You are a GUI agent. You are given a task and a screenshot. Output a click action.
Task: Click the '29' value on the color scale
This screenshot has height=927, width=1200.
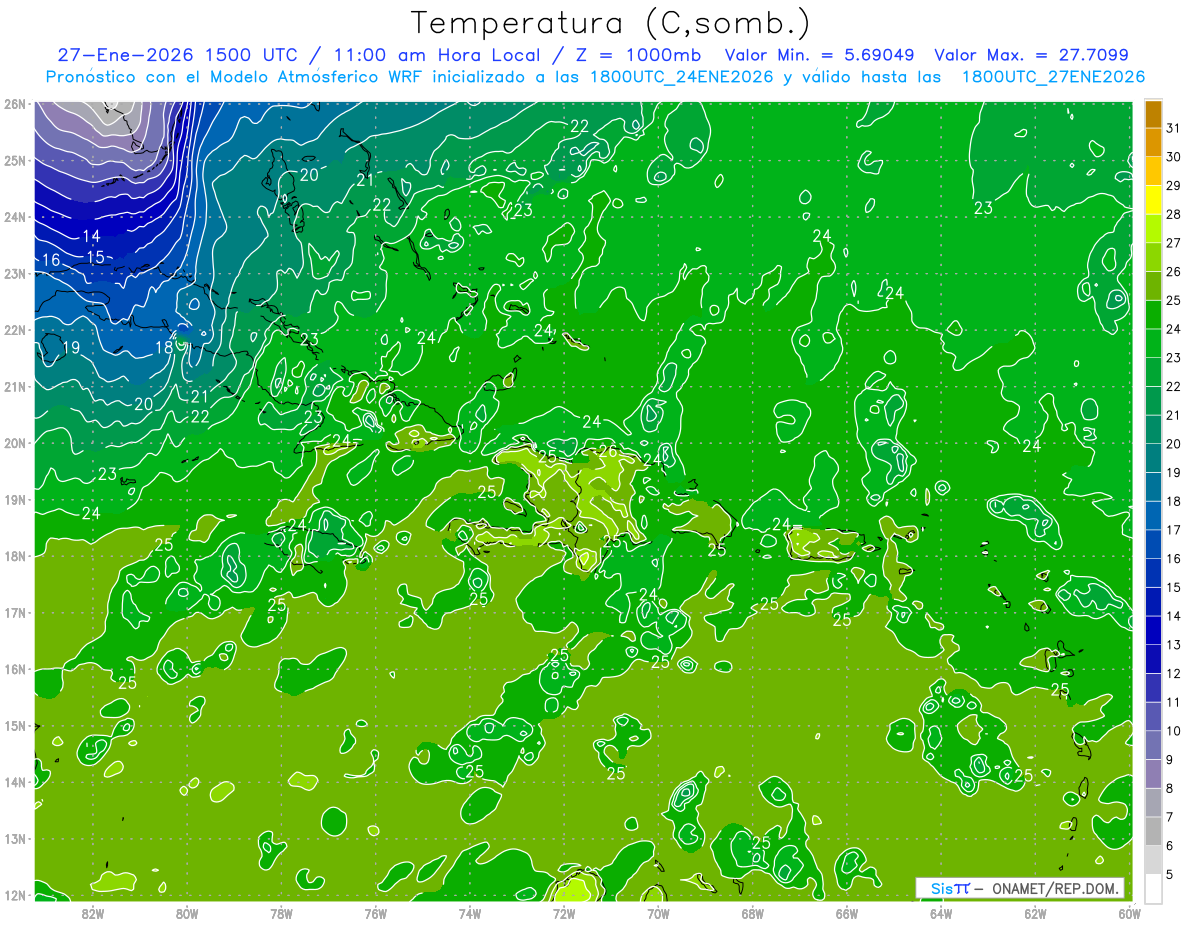[x=1173, y=186]
